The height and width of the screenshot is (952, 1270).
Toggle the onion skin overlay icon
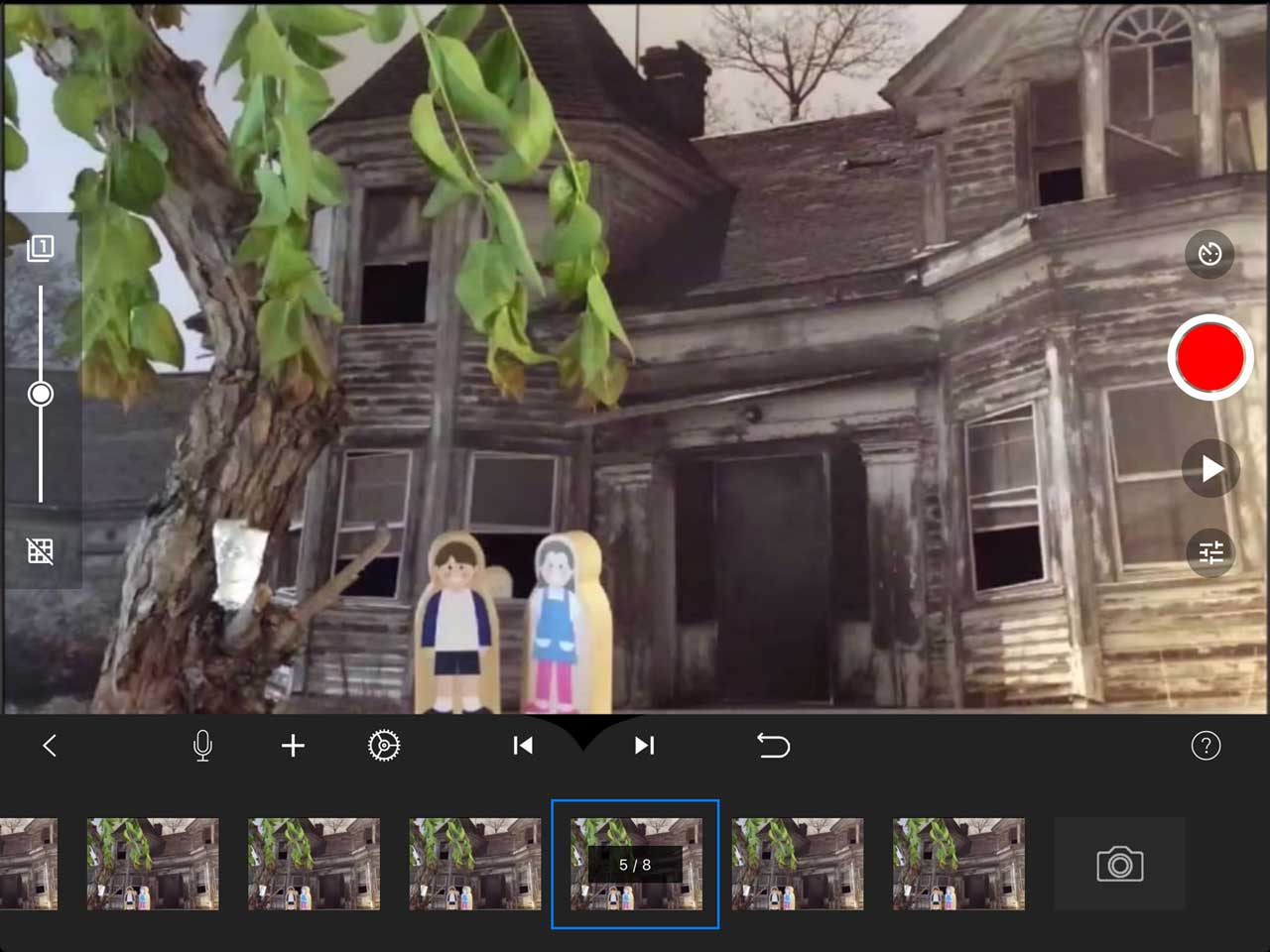(41, 248)
